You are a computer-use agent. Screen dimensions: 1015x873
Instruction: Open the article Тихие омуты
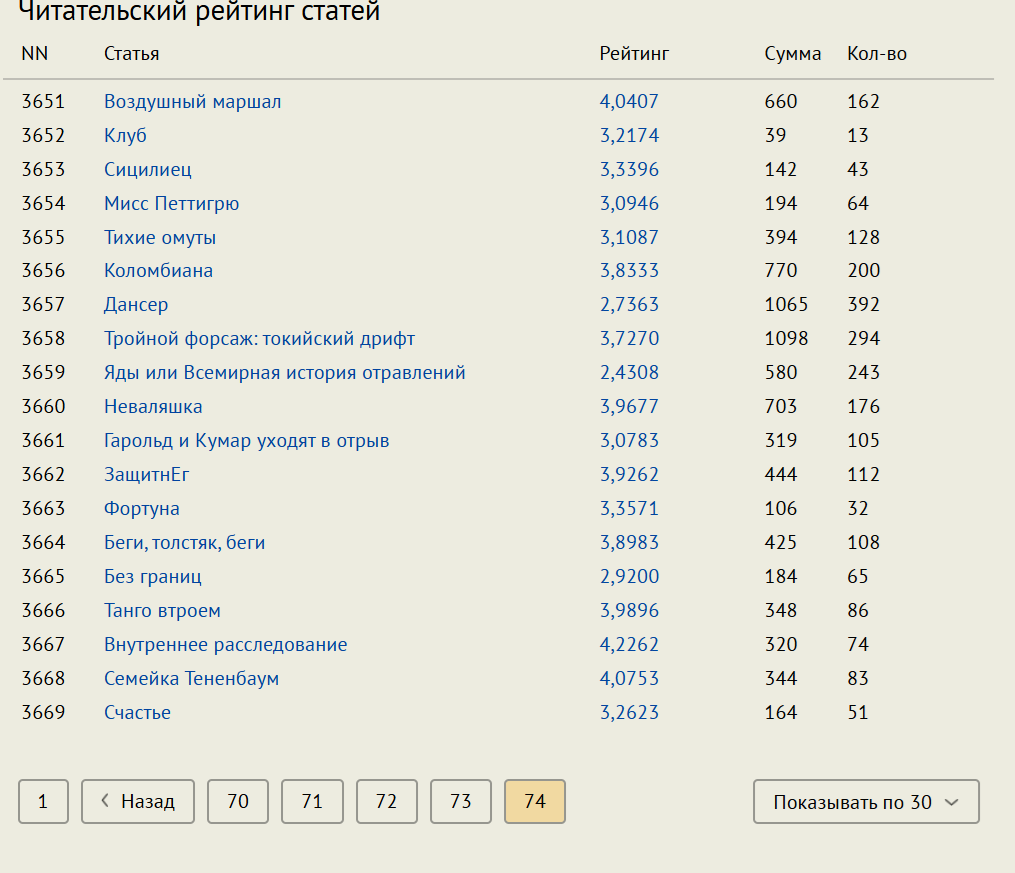(160, 238)
